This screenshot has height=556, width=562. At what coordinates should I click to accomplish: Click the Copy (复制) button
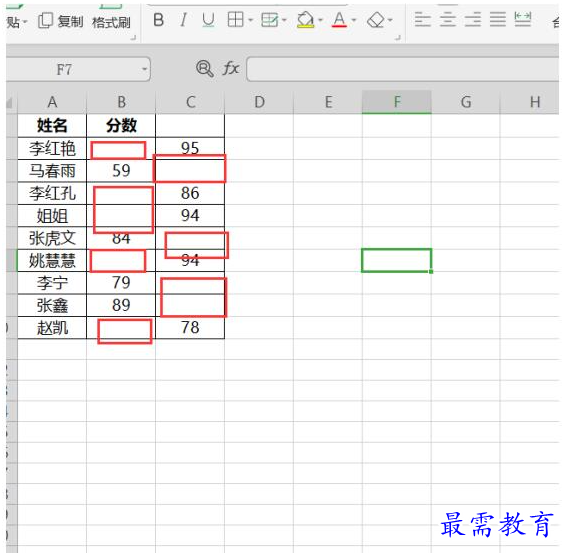coord(61,22)
